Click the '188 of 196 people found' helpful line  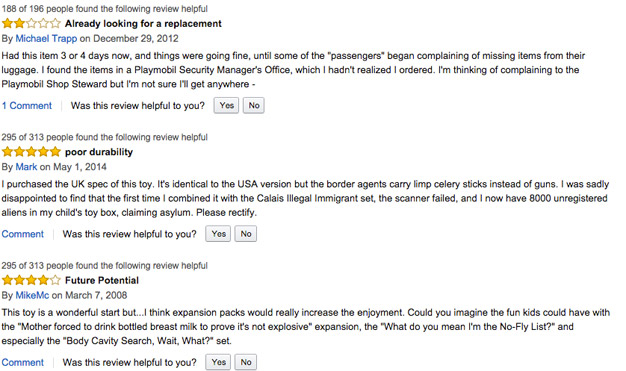coord(105,9)
